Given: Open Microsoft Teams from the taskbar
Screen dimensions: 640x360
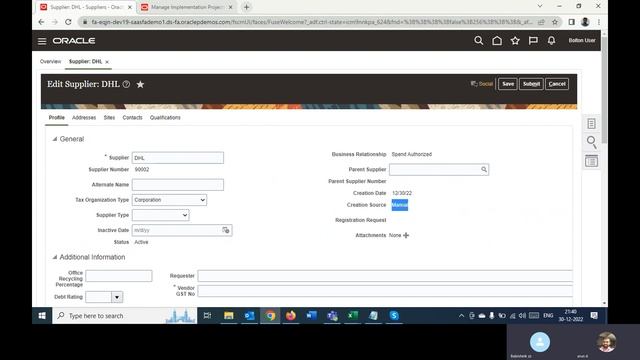Looking at the screenshot, I should pyautogui.click(x=332, y=316).
